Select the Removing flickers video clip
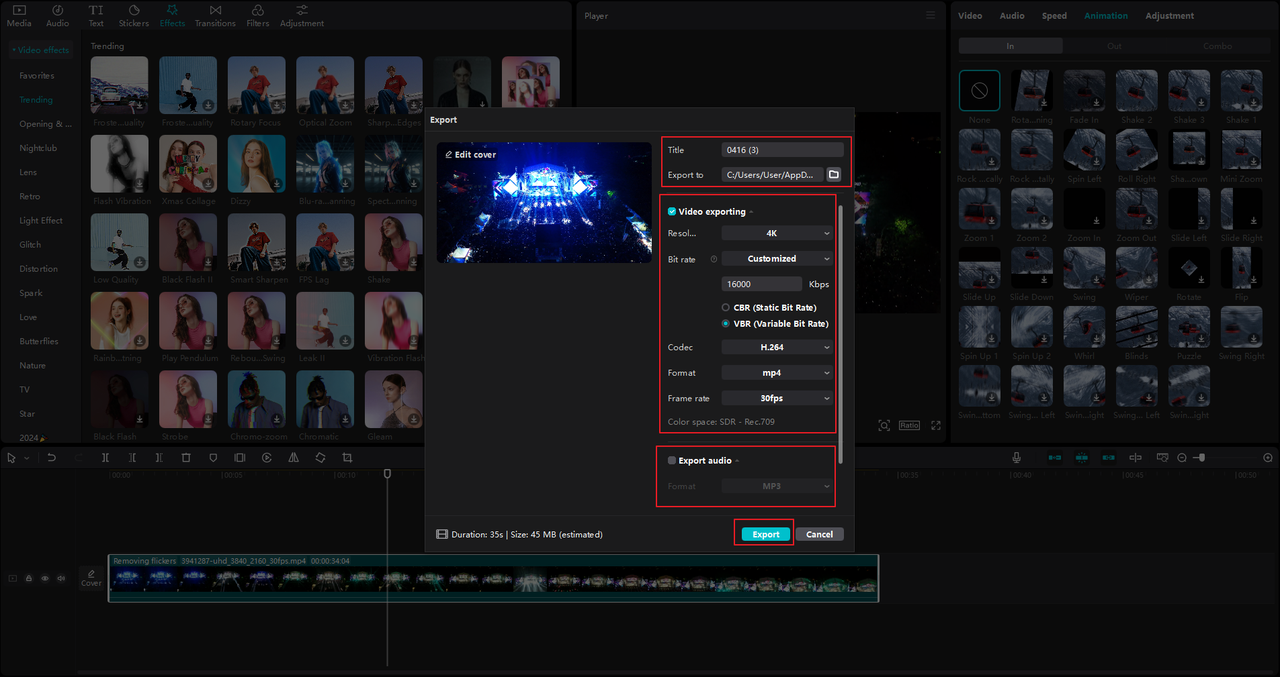Viewport: 1280px width, 677px height. tap(494, 578)
